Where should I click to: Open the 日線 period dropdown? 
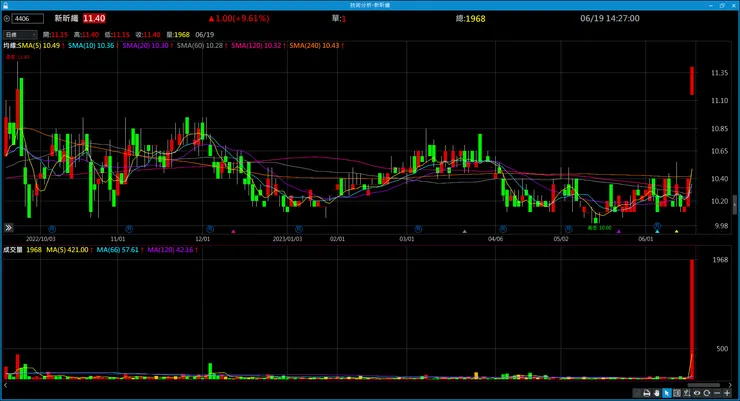point(20,34)
